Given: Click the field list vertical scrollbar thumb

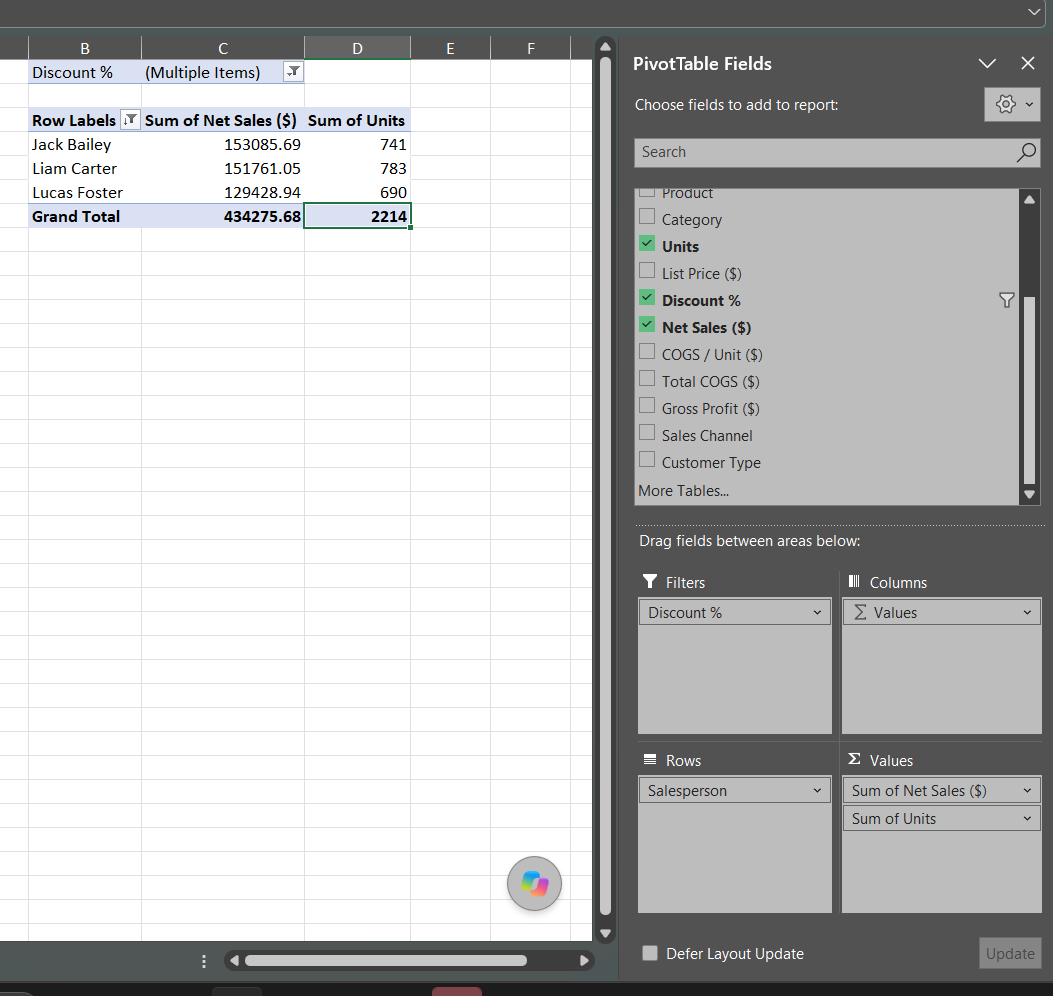Looking at the screenshot, I should tap(1029, 390).
